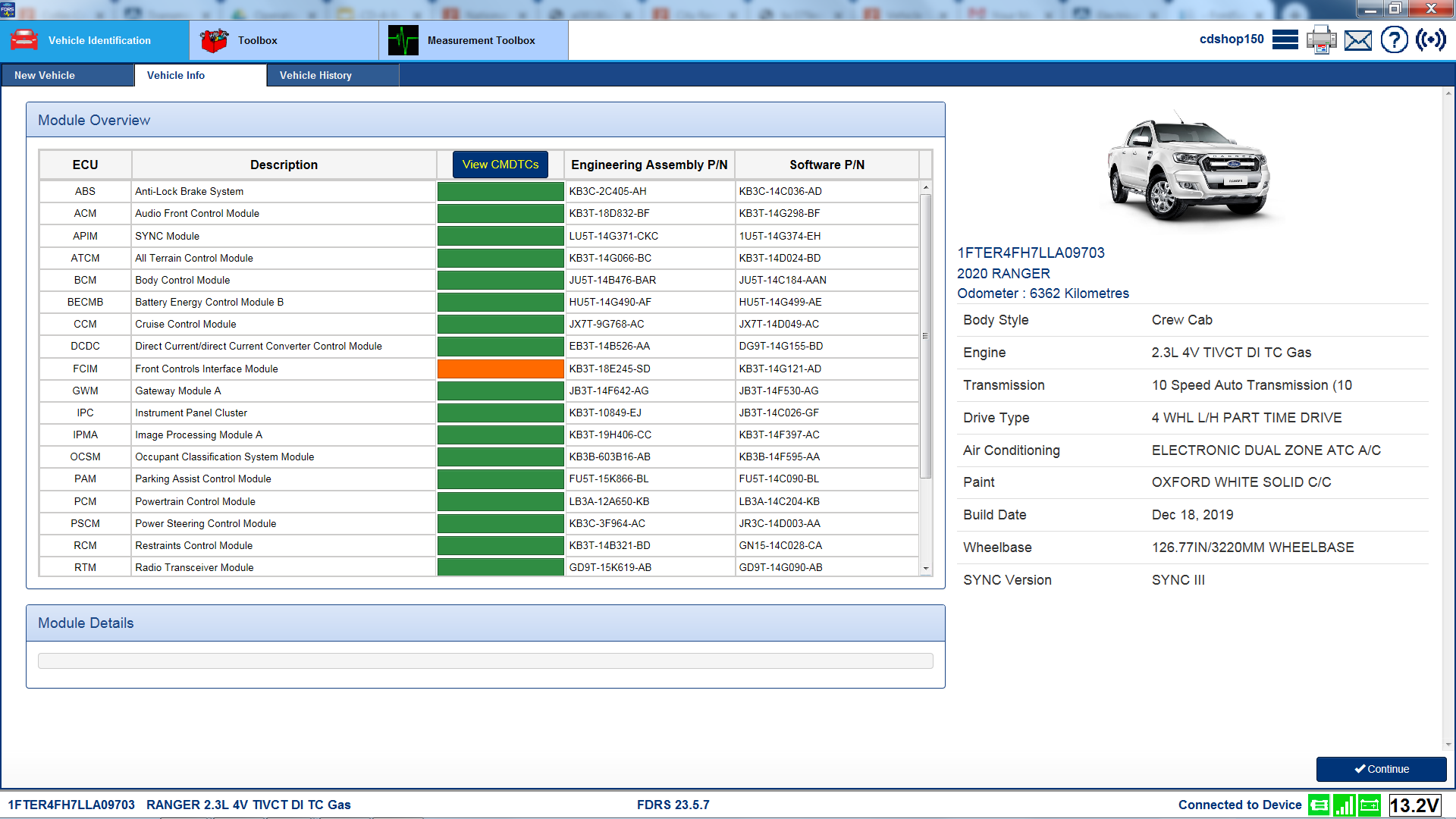Screen dimensions: 1456x819
Task: Click the printer icon
Action: point(1322,39)
